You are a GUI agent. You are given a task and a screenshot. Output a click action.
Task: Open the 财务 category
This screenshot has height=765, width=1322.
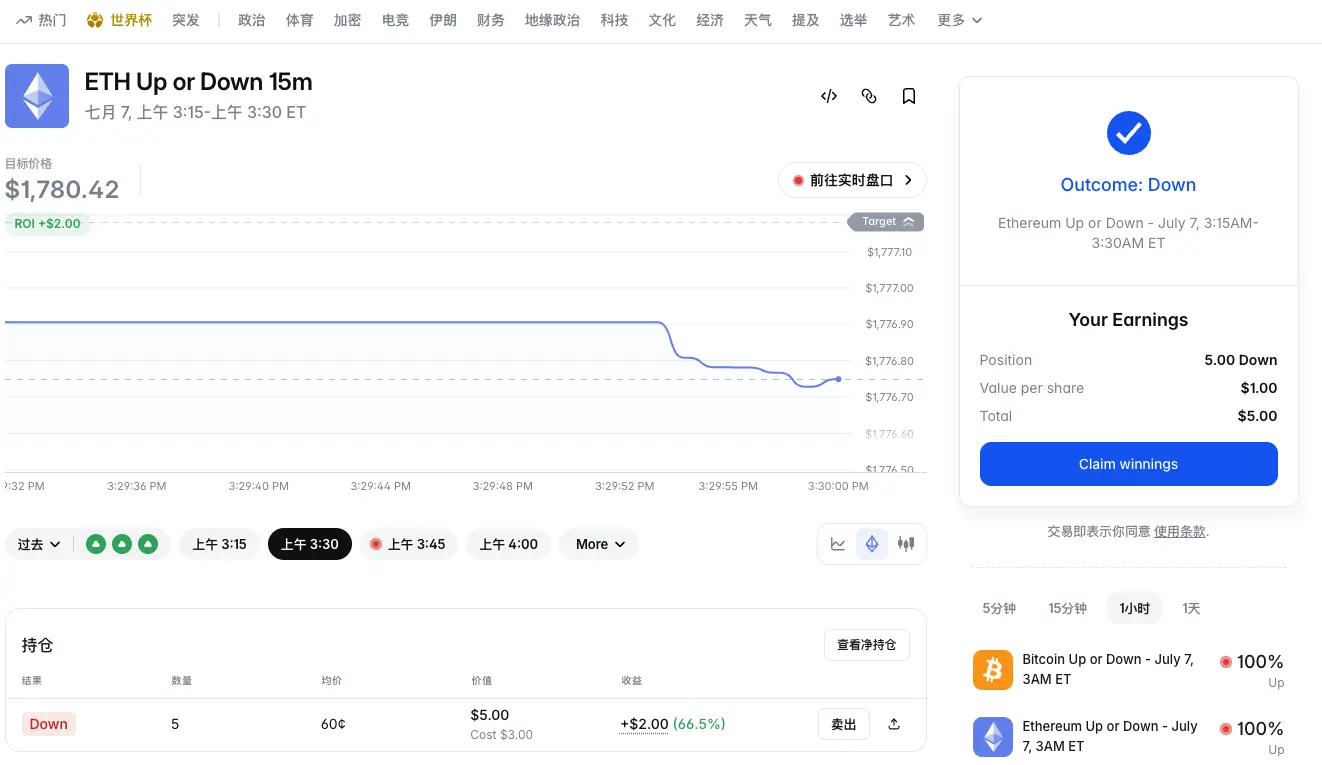pyautogui.click(x=491, y=20)
